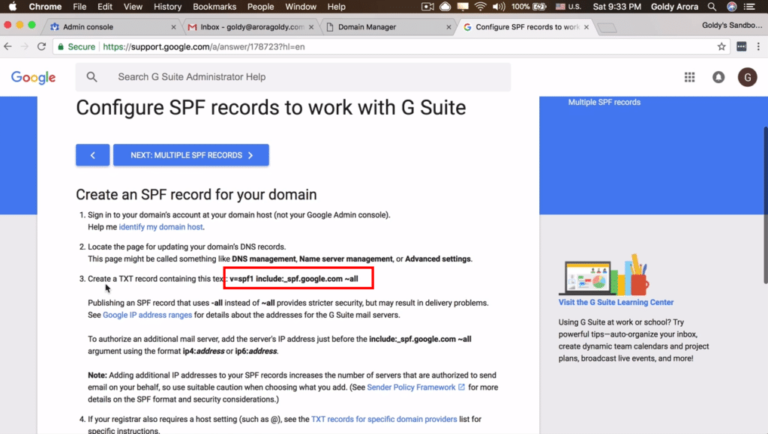Close the Admin console tab
This screenshot has height=434, width=768.
(x=173, y=27)
